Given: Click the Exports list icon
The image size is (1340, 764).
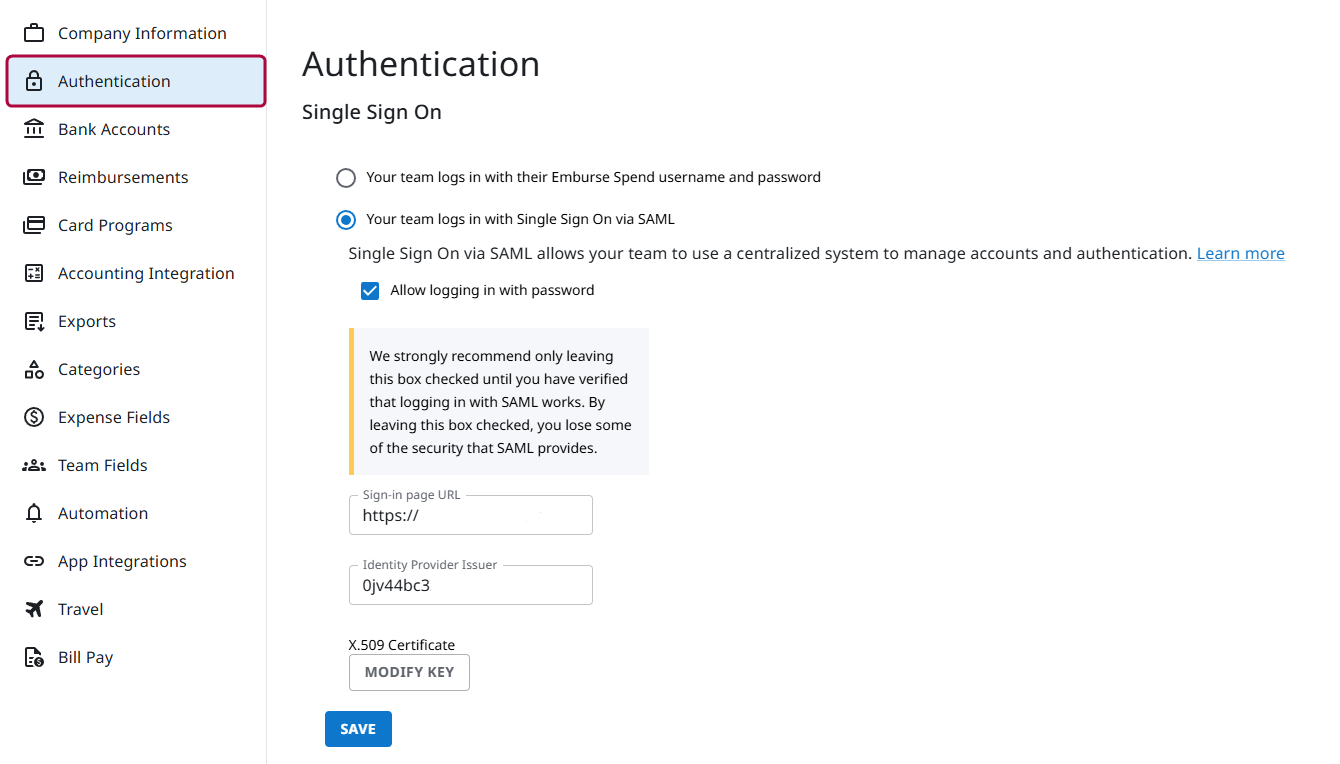Looking at the screenshot, I should (x=34, y=321).
